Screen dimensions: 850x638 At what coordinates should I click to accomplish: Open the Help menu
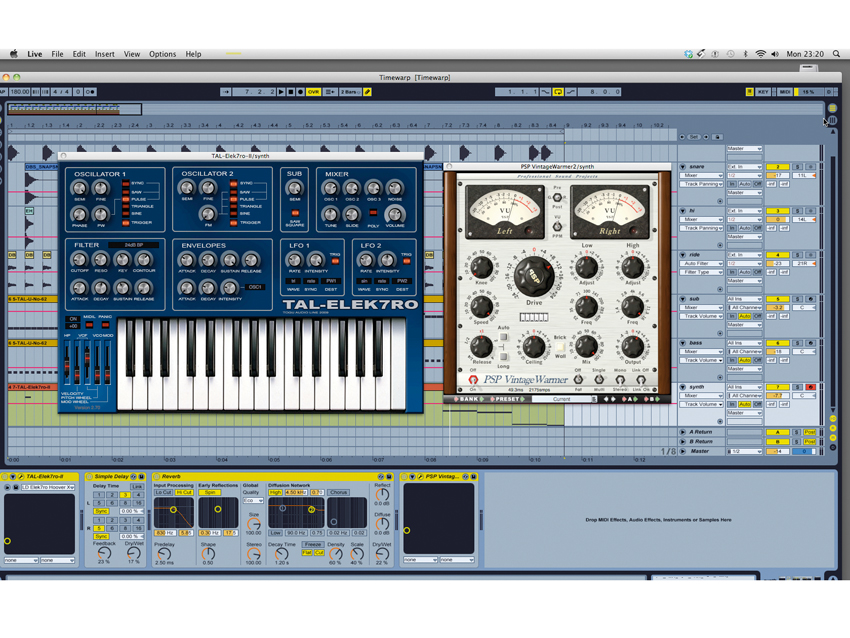click(x=193, y=54)
